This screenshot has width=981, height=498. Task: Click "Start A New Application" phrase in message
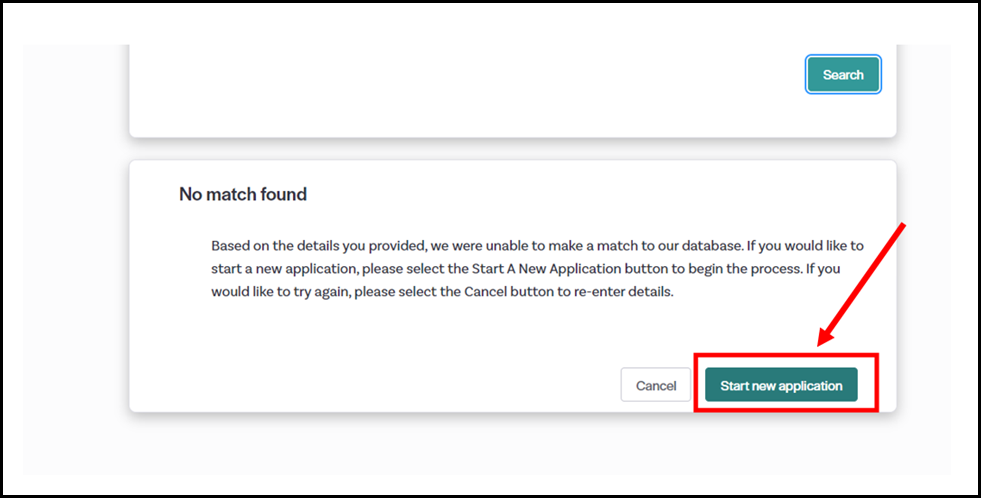[550, 269]
